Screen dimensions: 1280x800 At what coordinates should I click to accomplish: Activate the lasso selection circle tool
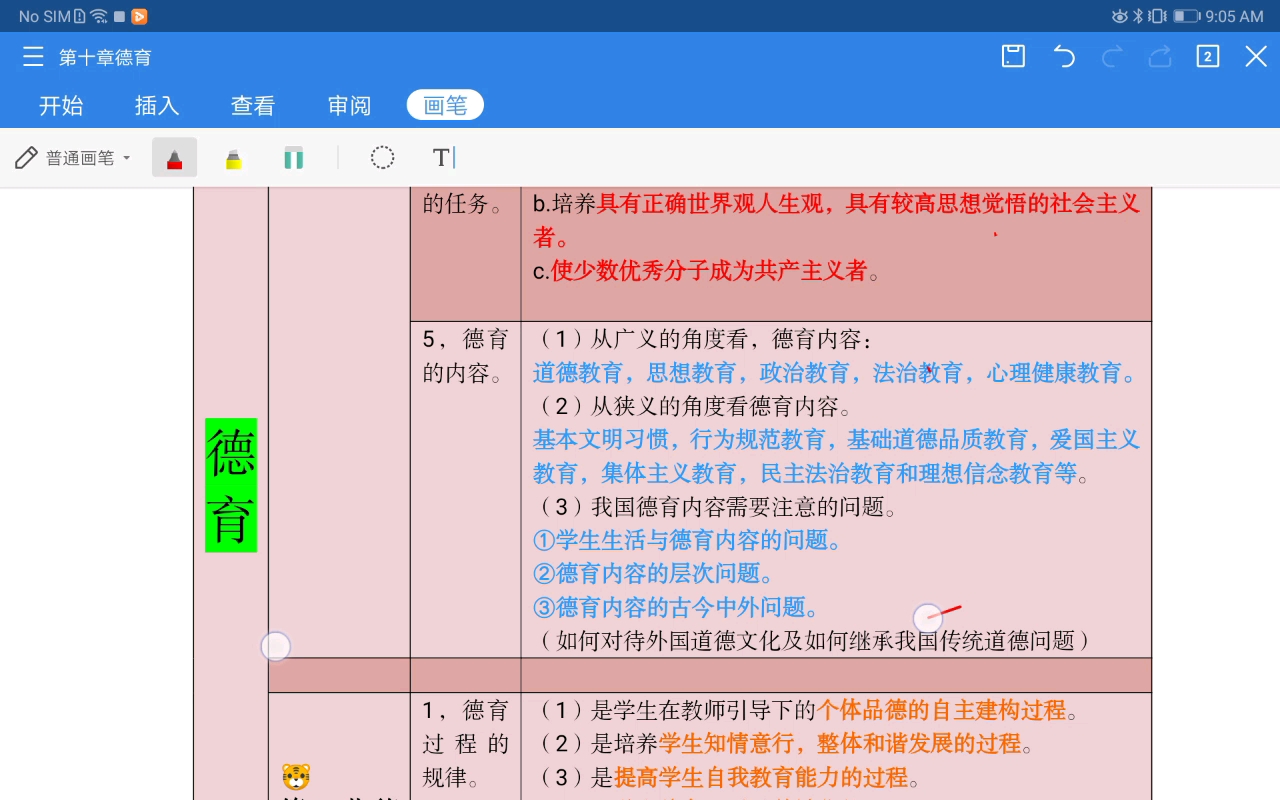tap(382, 157)
